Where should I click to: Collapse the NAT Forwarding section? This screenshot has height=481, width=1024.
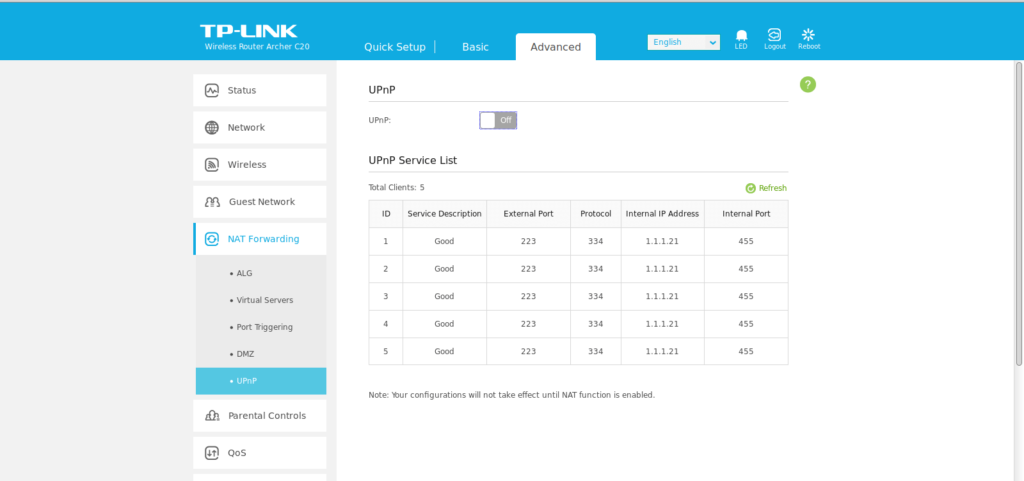[260, 239]
